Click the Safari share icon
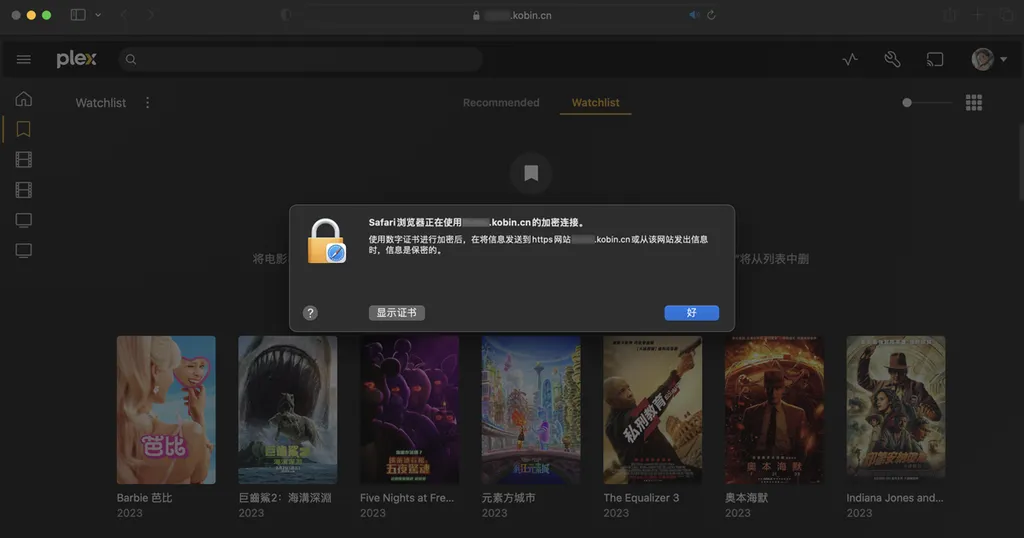This screenshot has width=1024, height=538. coord(950,15)
